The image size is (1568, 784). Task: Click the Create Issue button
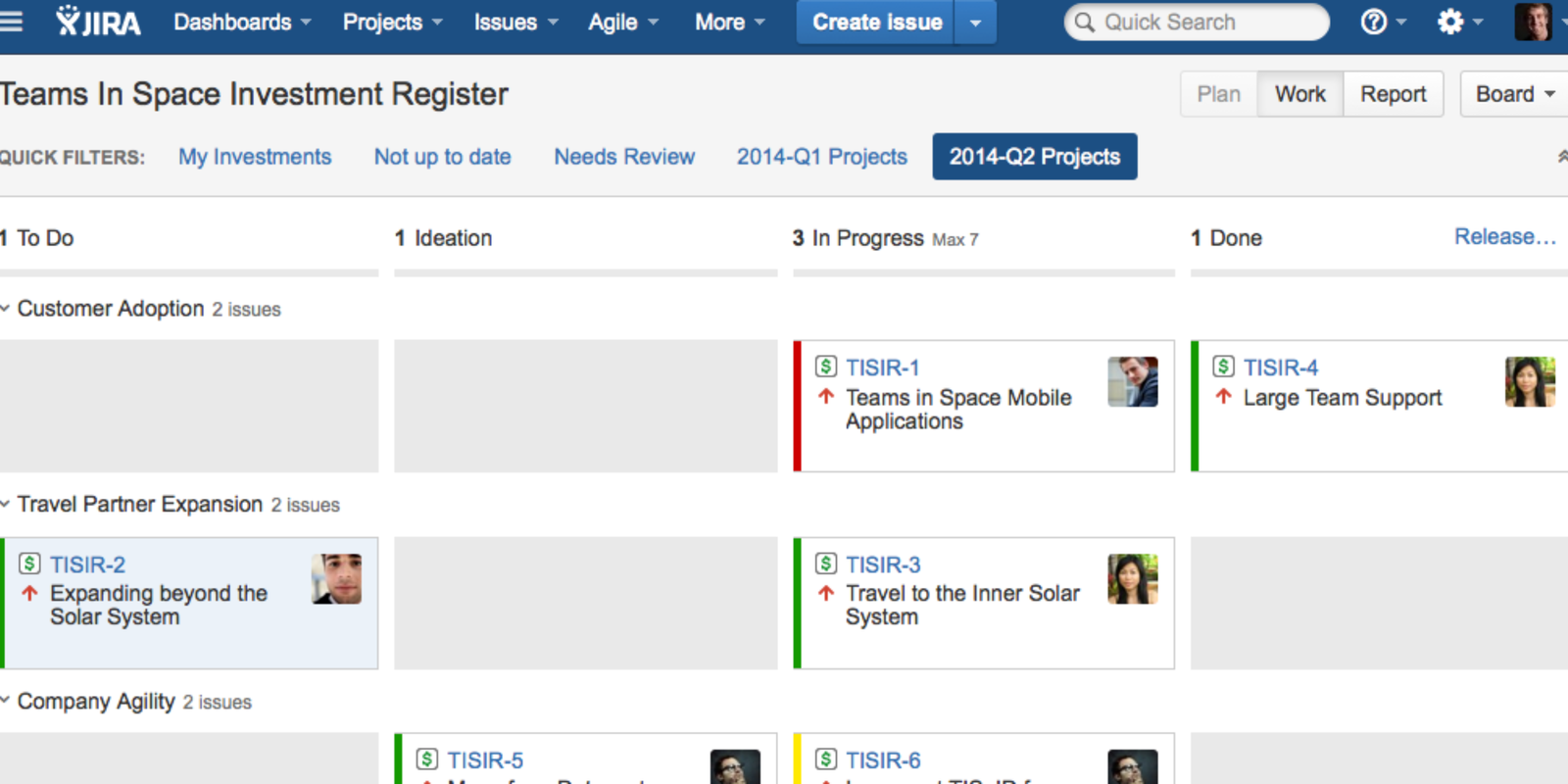click(x=877, y=22)
